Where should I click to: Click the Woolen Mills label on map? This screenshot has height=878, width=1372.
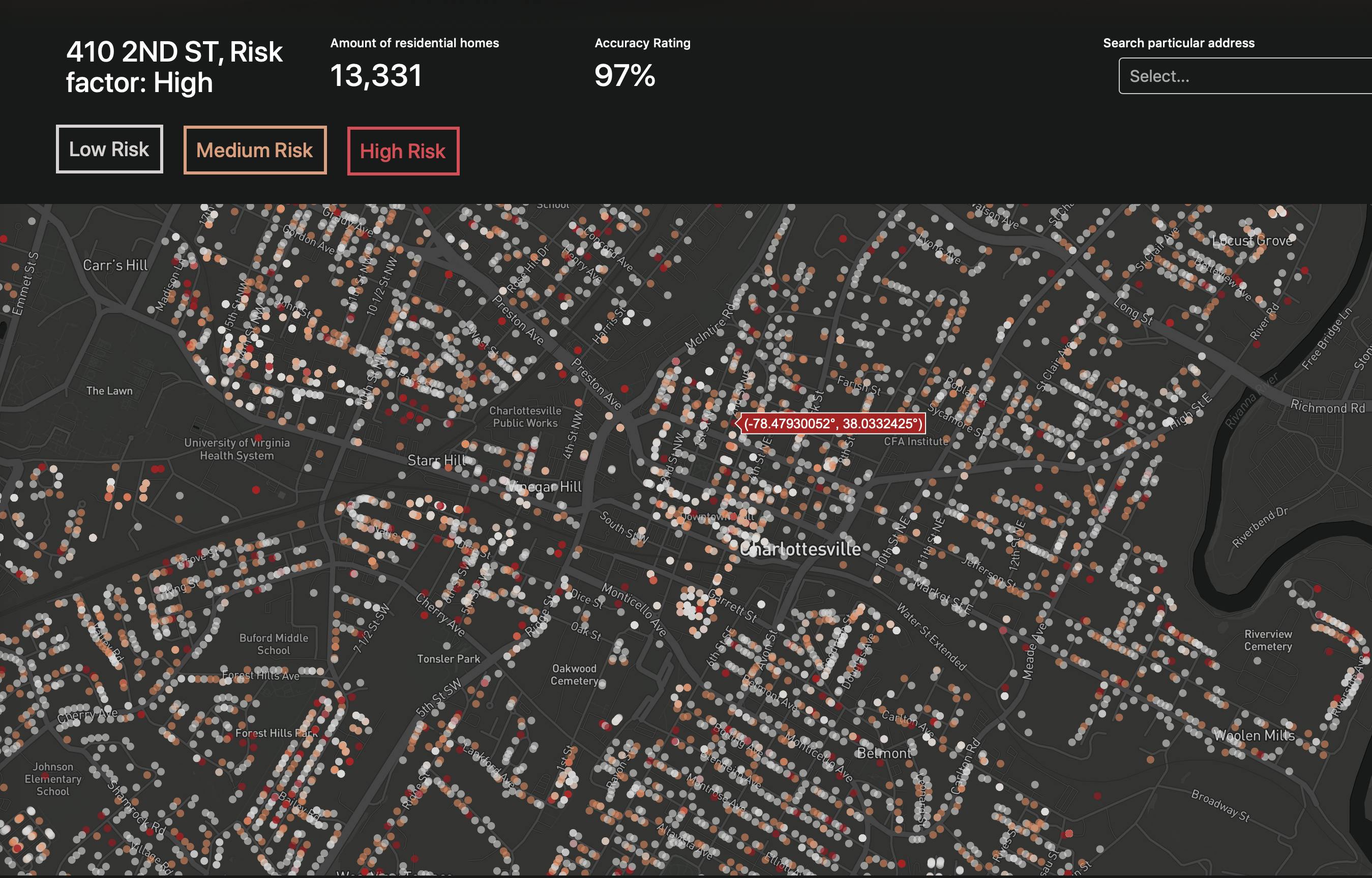tap(1254, 736)
